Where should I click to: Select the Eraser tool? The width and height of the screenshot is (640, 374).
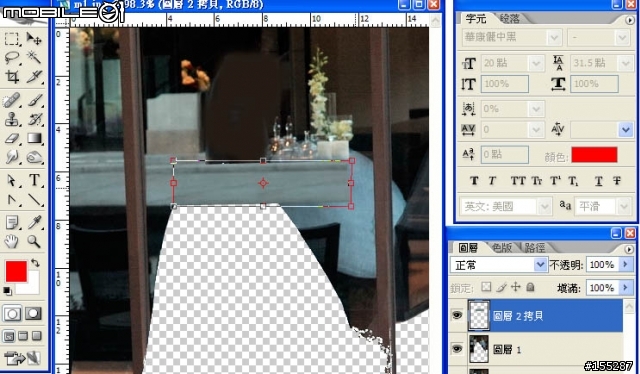pyautogui.click(x=12, y=138)
